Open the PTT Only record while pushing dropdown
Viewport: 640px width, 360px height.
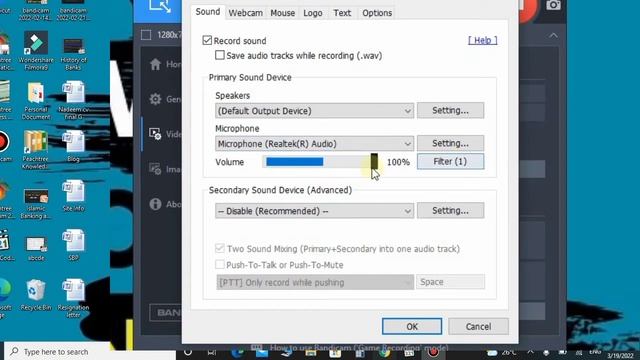click(x=314, y=282)
